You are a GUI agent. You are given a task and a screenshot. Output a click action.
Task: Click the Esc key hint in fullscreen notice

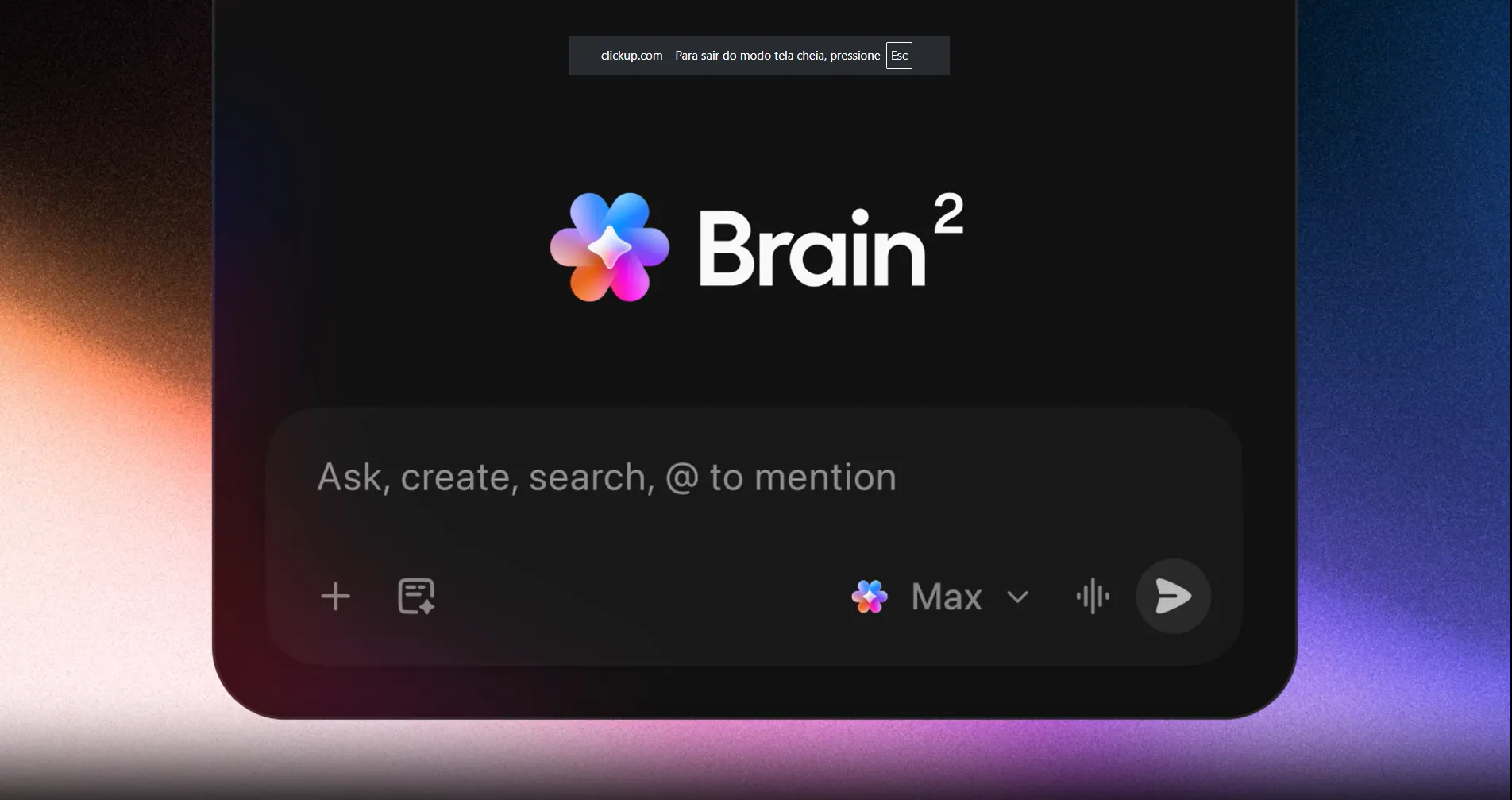[899, 56]
